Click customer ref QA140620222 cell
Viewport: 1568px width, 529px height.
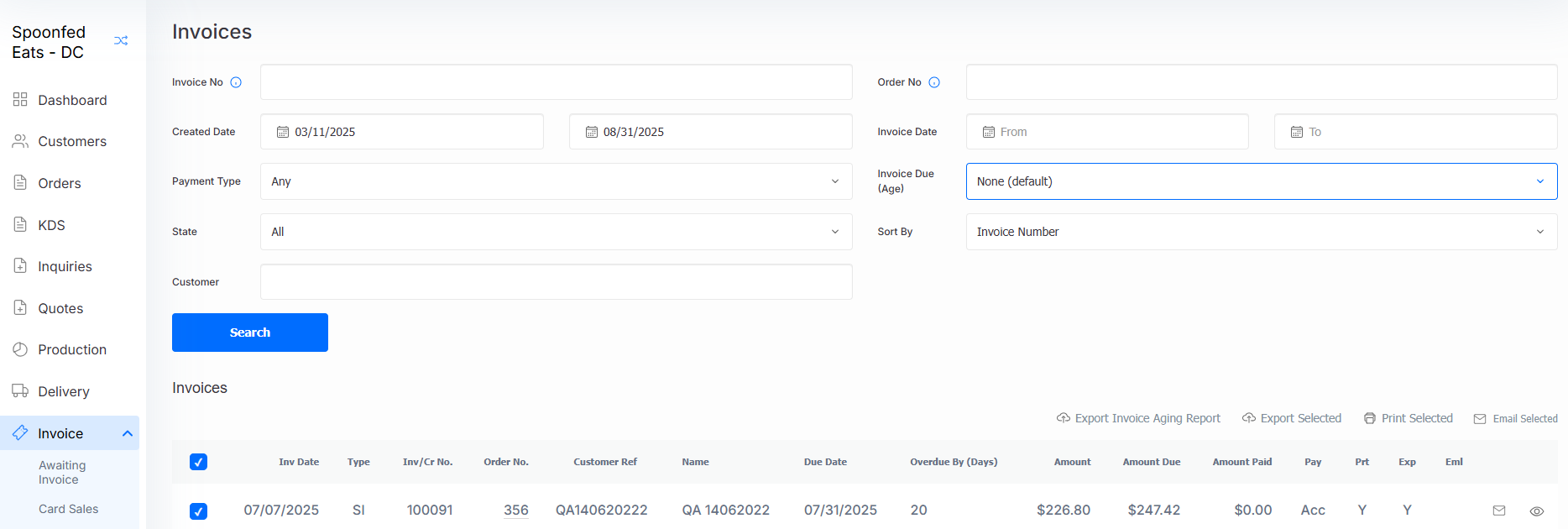[x=602, y=511]
